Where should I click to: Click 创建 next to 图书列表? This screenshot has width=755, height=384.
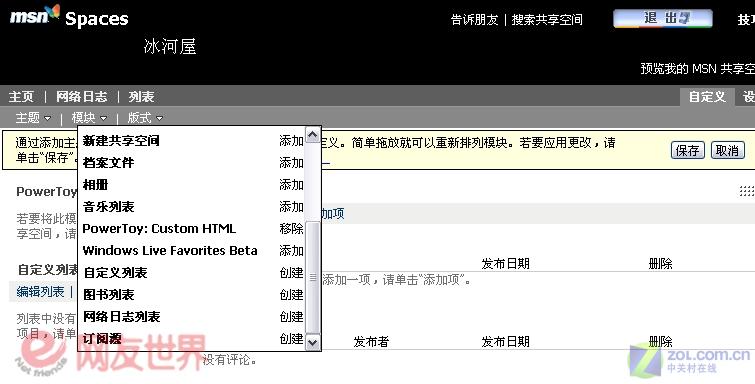(291, 294)
